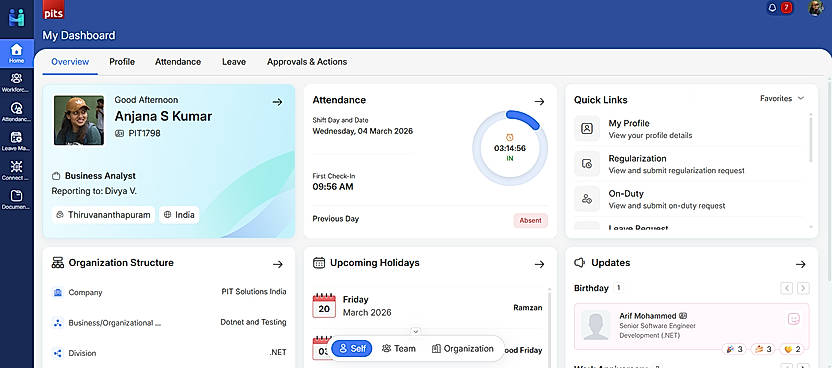
Task: Open the Documents sidebar icon
Action: point(16,199)
